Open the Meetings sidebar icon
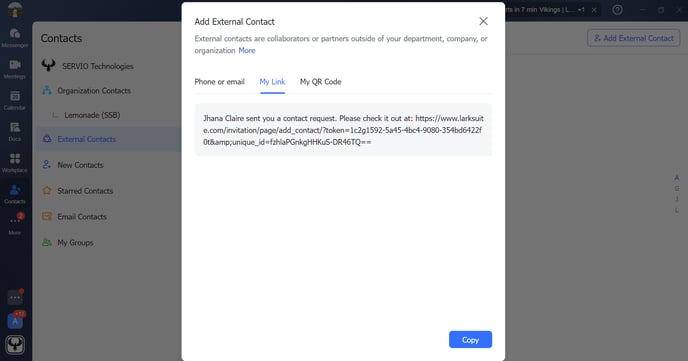This screenshot has width=688, height=361. coord(14,69)
